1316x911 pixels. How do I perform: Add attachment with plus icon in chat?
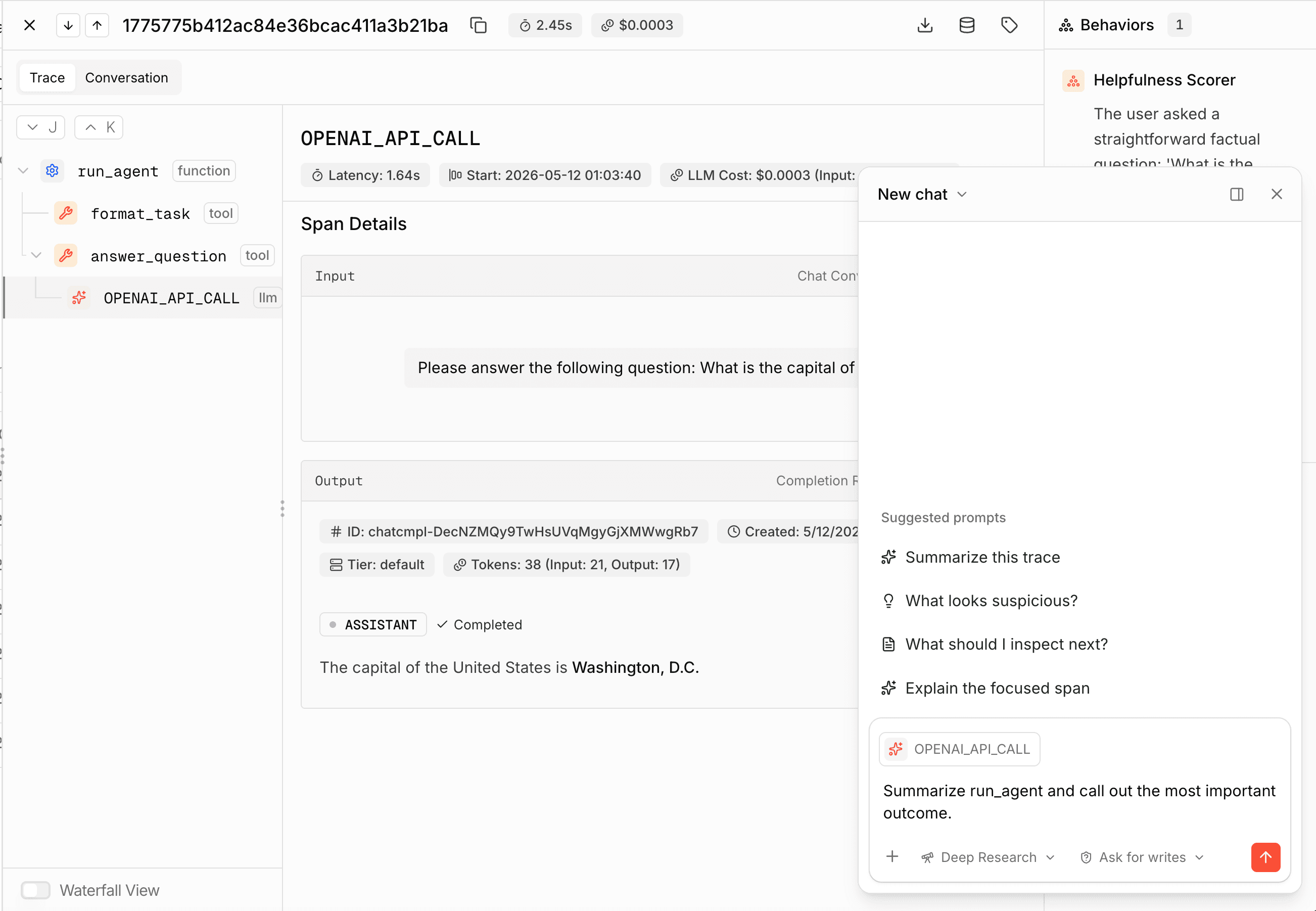(892, 857)
